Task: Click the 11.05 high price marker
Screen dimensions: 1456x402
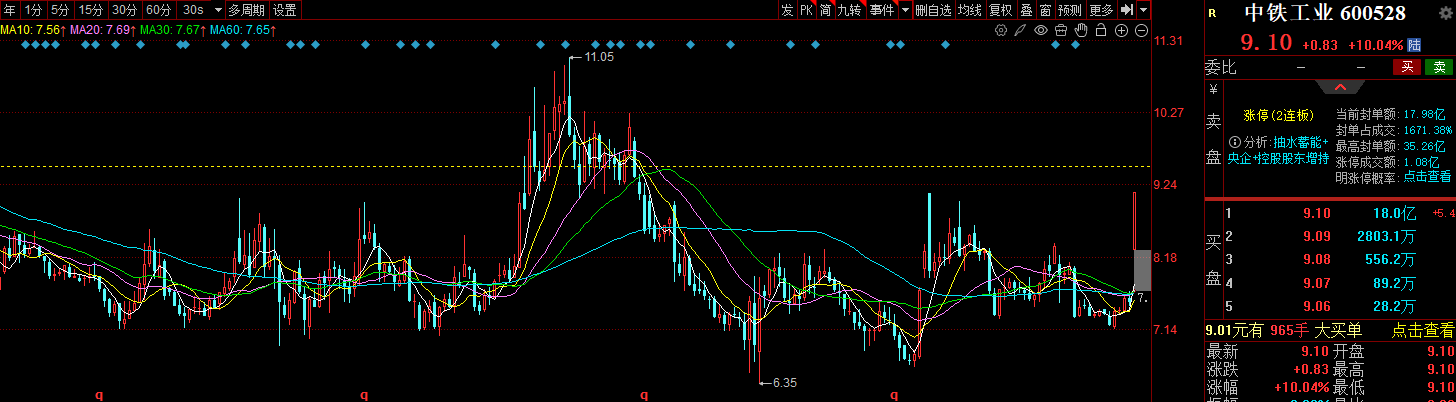Action: click(x=598, y=57)
